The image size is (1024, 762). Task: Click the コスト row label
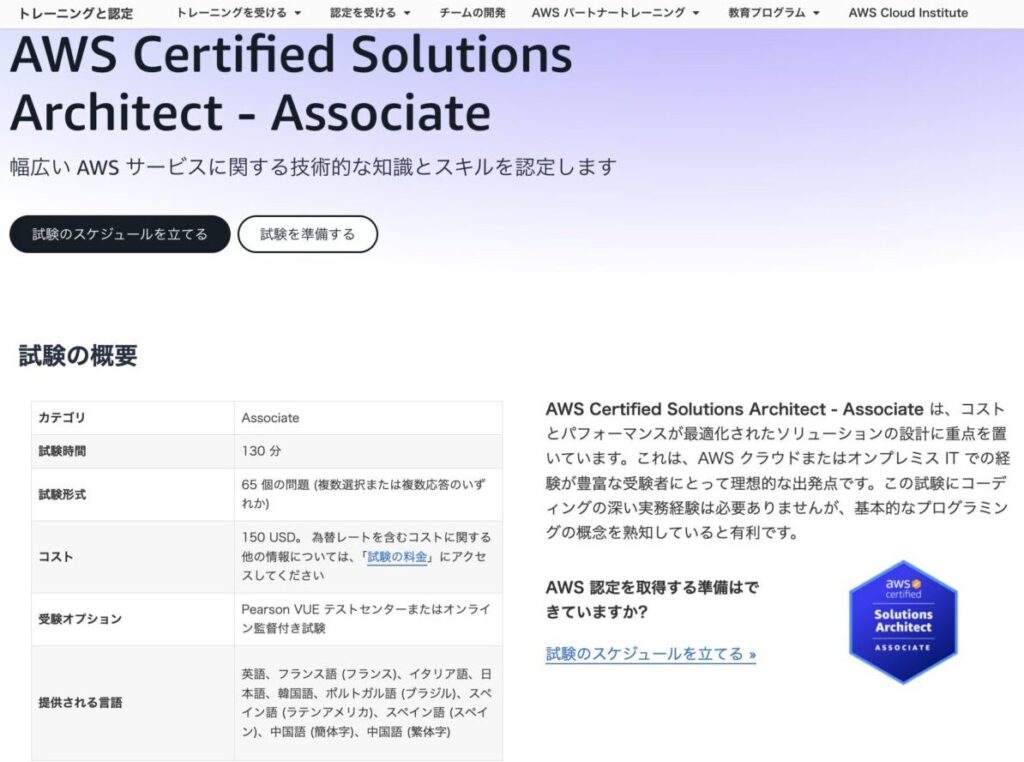click(56, 557)
